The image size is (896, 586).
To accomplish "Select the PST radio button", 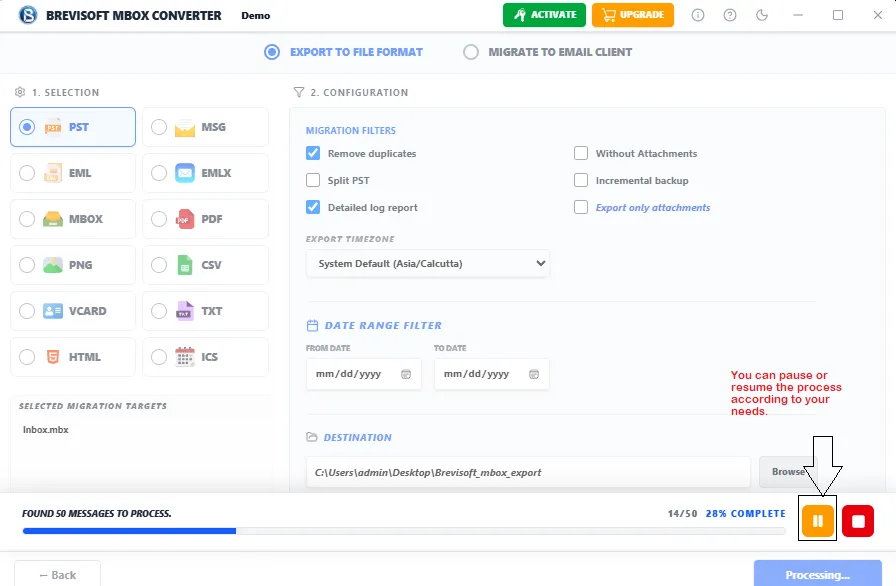I will click(27, 127).
